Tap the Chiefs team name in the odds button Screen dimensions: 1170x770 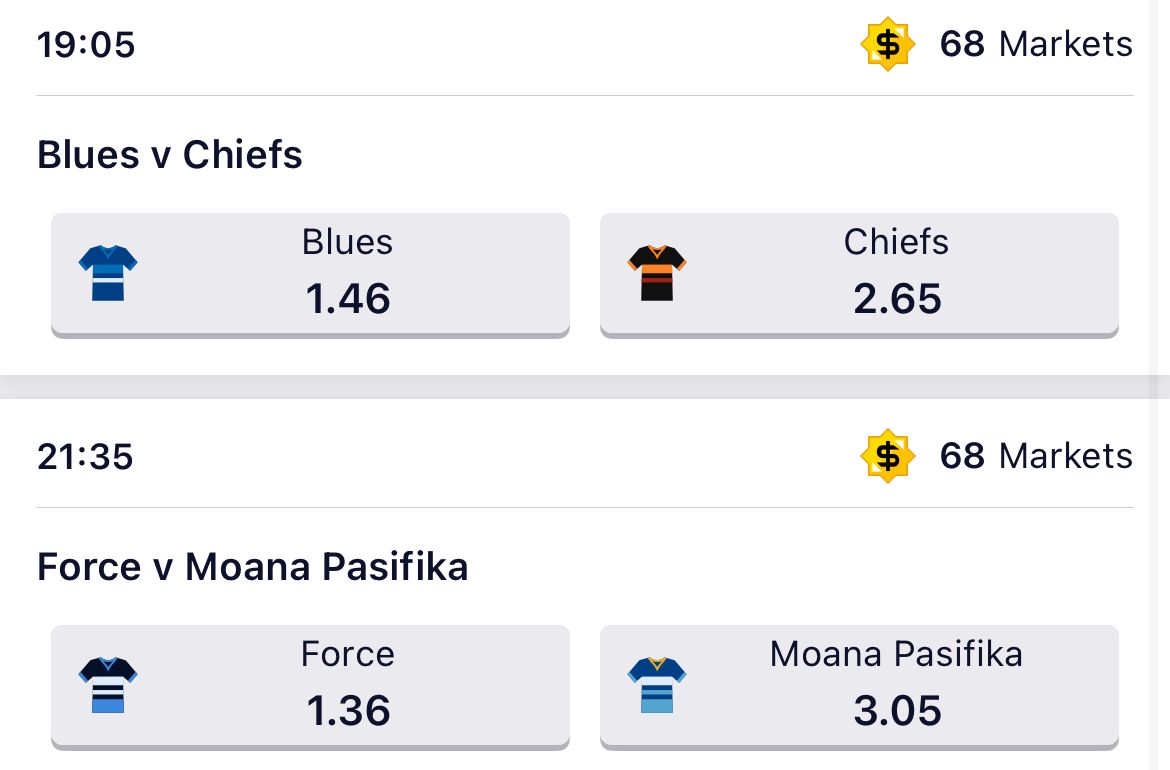896,243
